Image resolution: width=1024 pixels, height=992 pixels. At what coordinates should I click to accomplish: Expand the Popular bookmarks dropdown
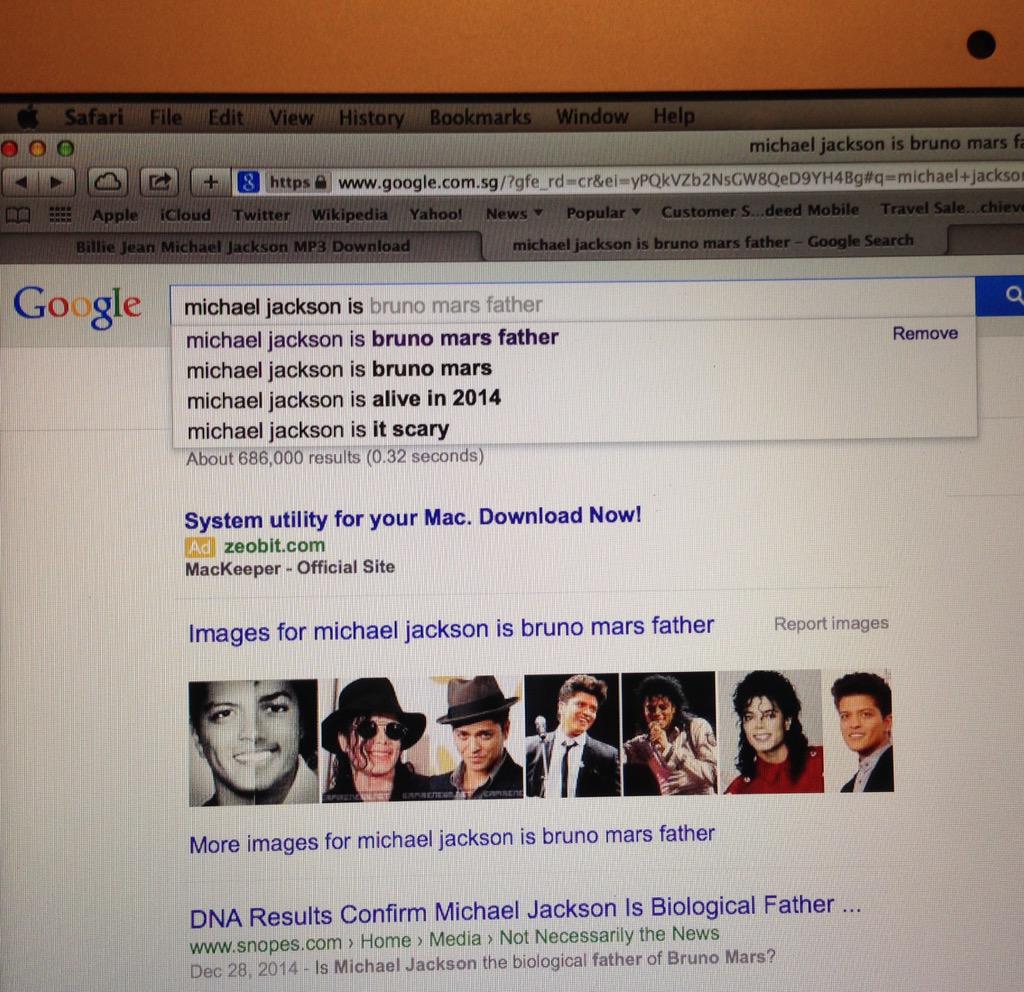click(x=603, y=213)
